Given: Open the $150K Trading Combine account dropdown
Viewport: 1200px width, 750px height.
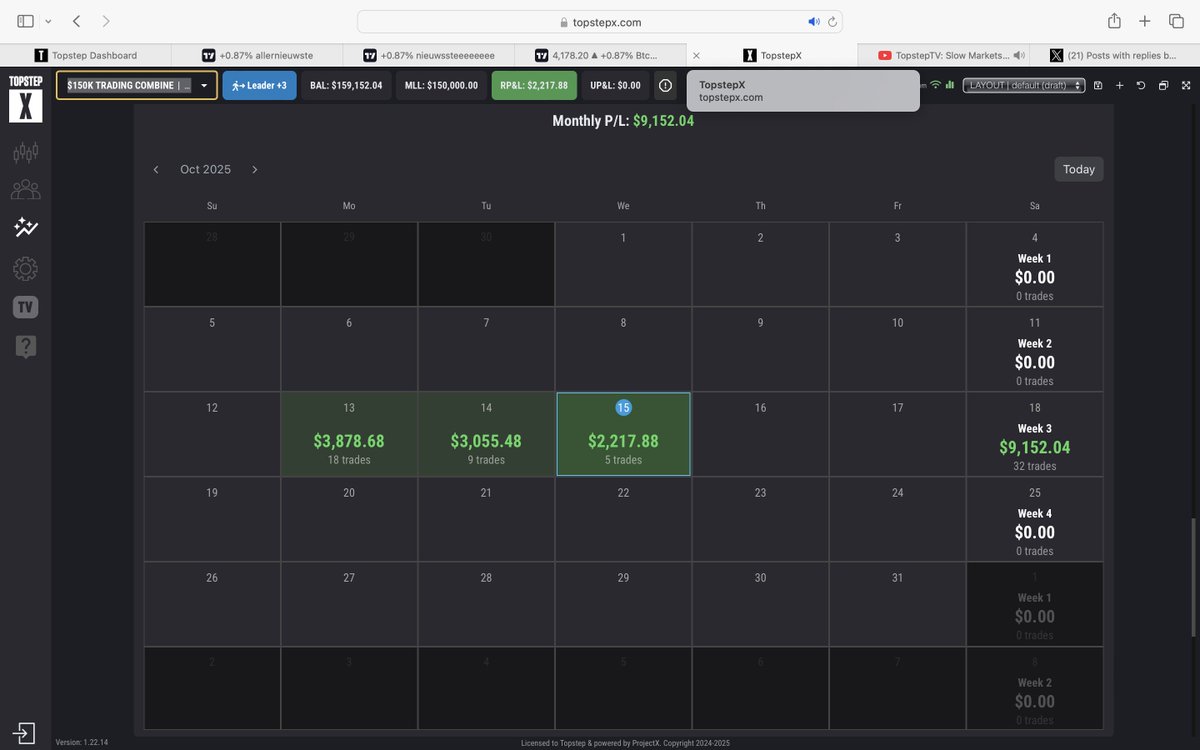Looking at the screenshot, I should pyautogui.click(x=137, y=86).
